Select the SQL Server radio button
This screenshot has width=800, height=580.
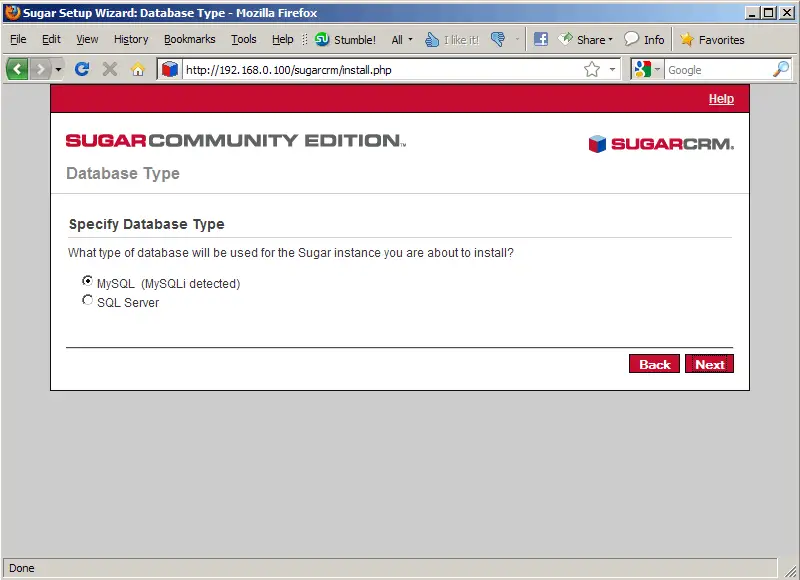[87, 300]
